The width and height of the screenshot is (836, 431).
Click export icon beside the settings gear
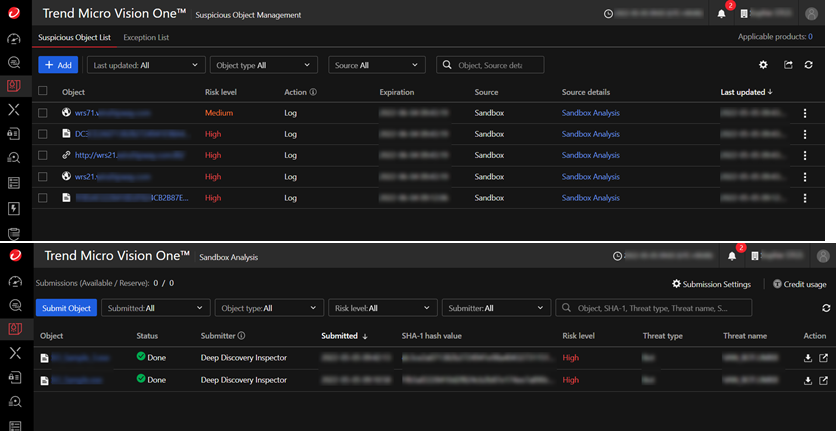[788, 65]
